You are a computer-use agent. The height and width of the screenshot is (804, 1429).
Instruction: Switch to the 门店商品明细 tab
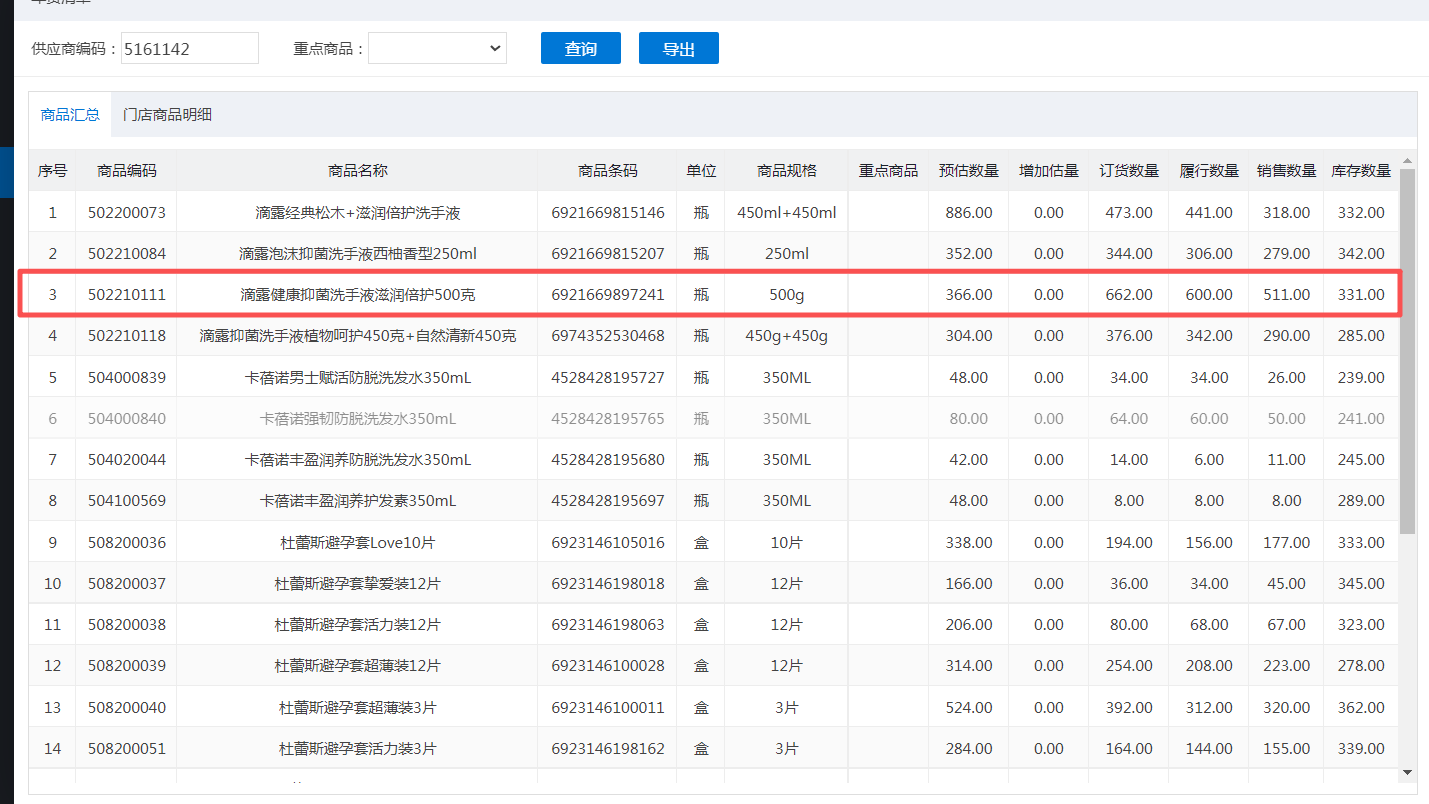tap(167, 115)
